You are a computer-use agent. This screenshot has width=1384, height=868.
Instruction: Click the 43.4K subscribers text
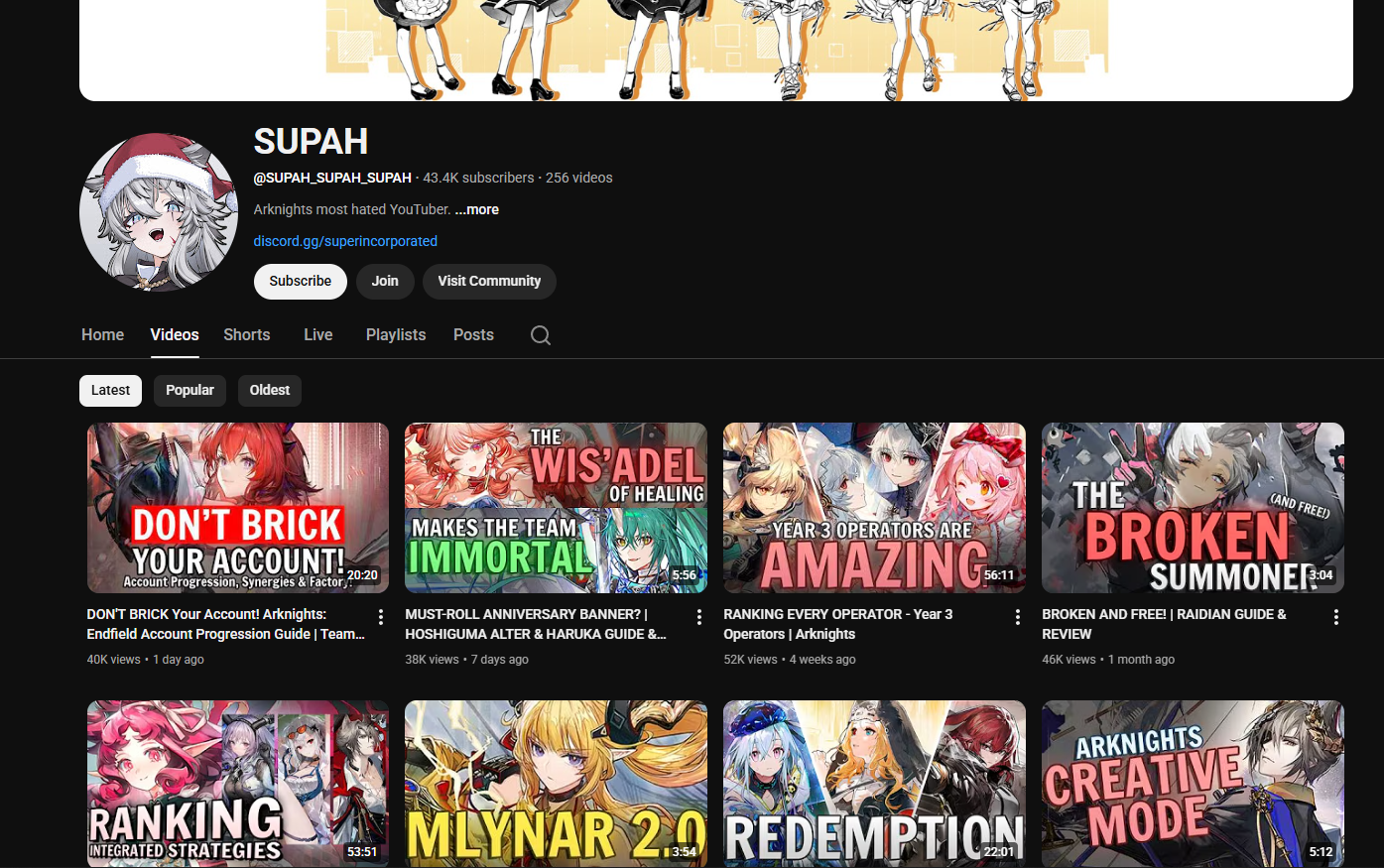point(478,178)
